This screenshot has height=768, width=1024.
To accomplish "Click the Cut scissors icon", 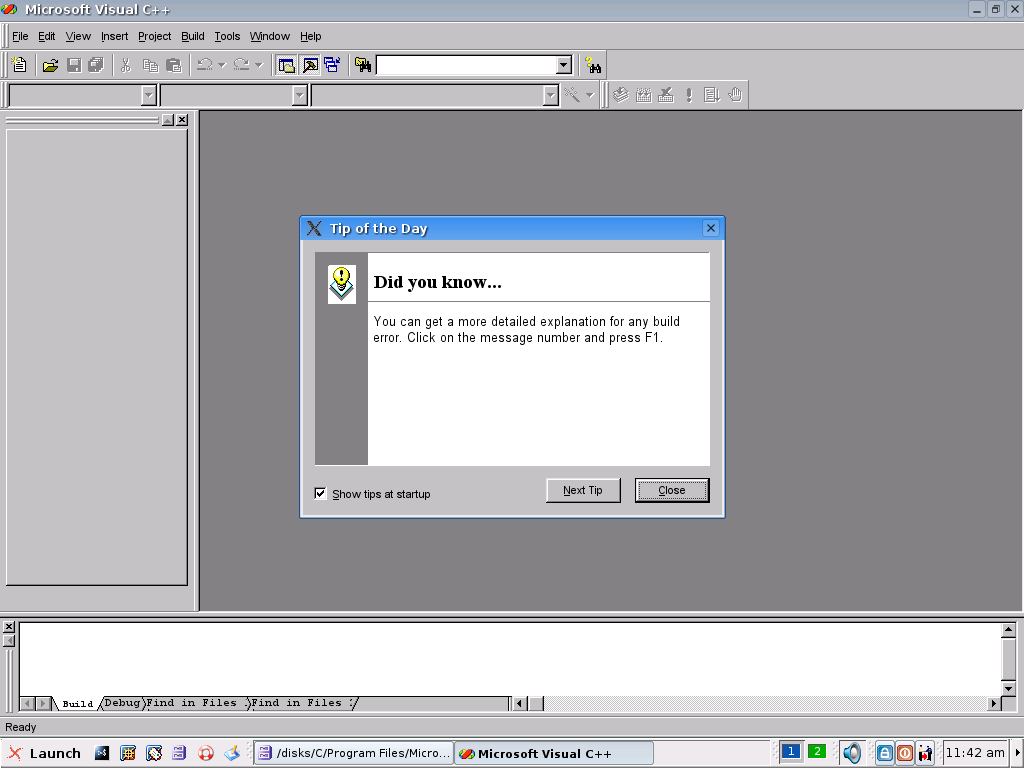I will 126,65.
